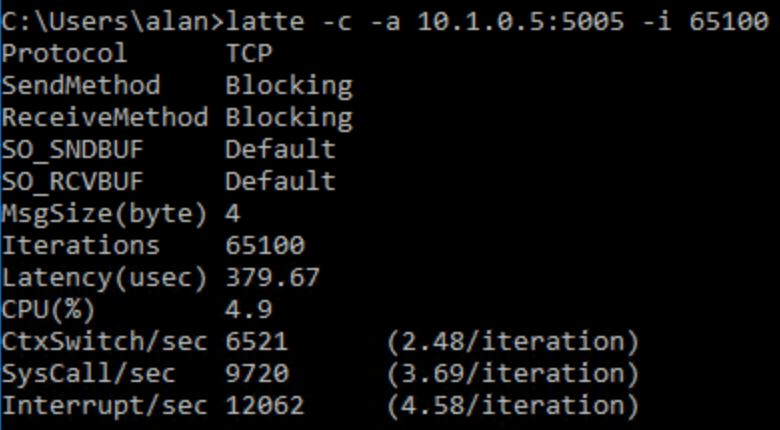Click the Blocking value beside ReceiveMethod
The width and height of the screenshot is (780, 430).
click(289, 117)
